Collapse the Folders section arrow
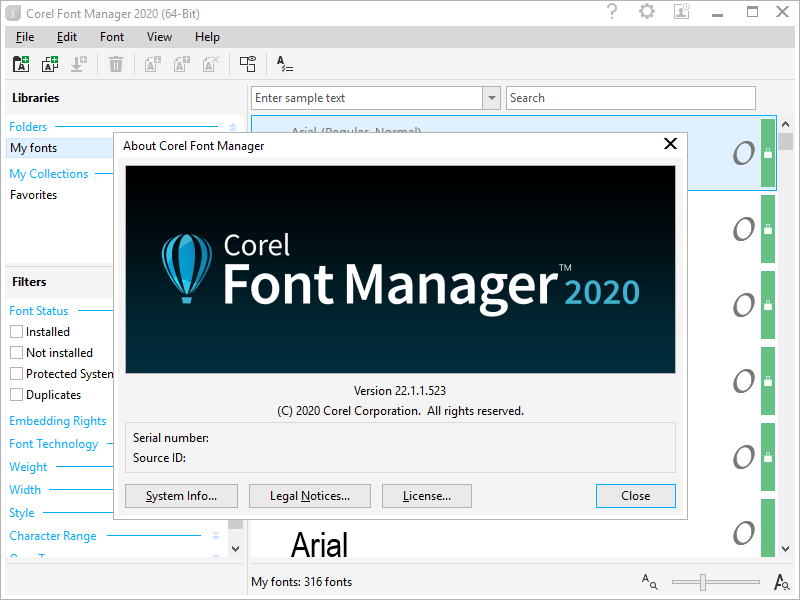Screen dimensions: 800x600 [233, 127]
